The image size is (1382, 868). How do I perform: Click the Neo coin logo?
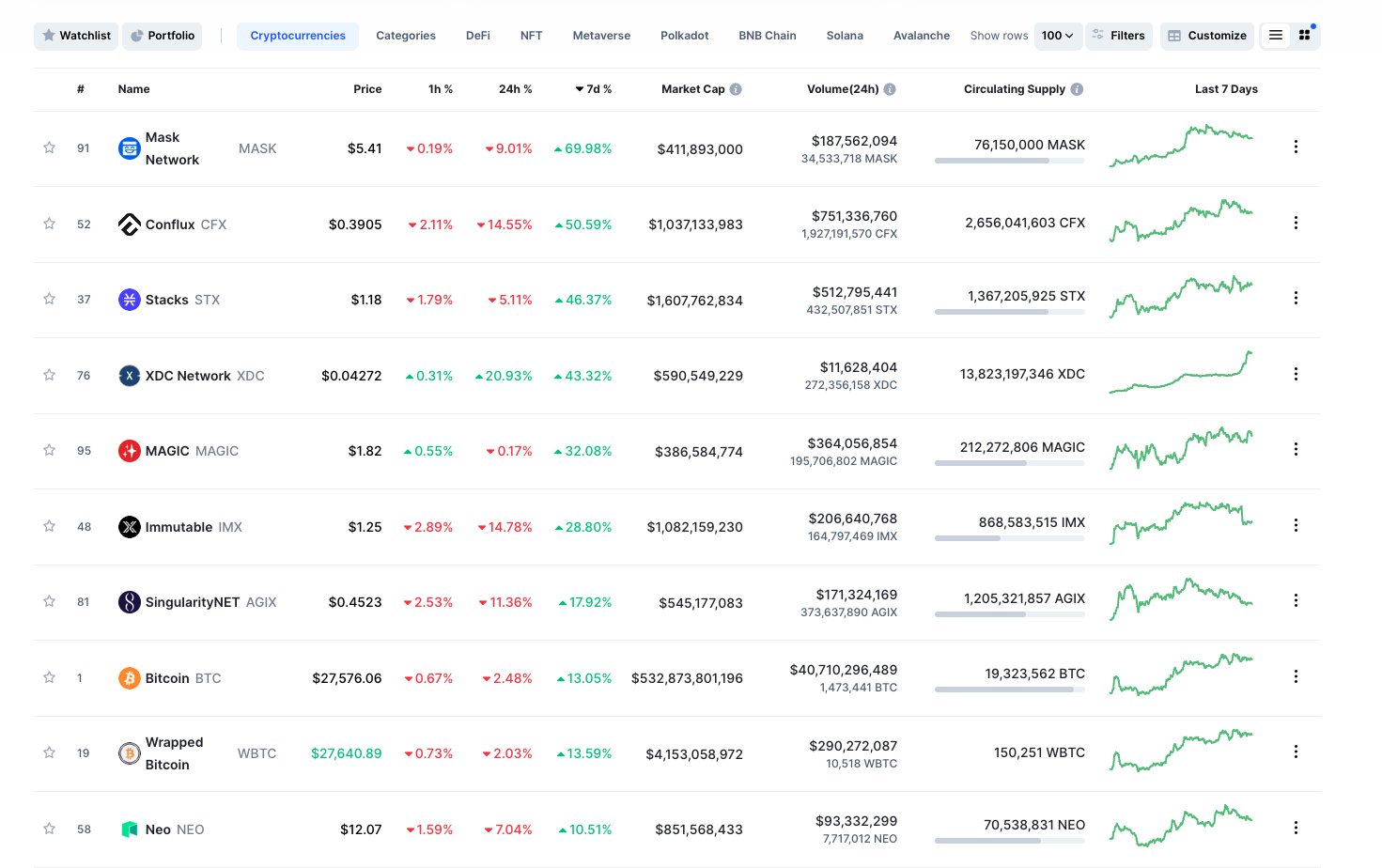130,829
